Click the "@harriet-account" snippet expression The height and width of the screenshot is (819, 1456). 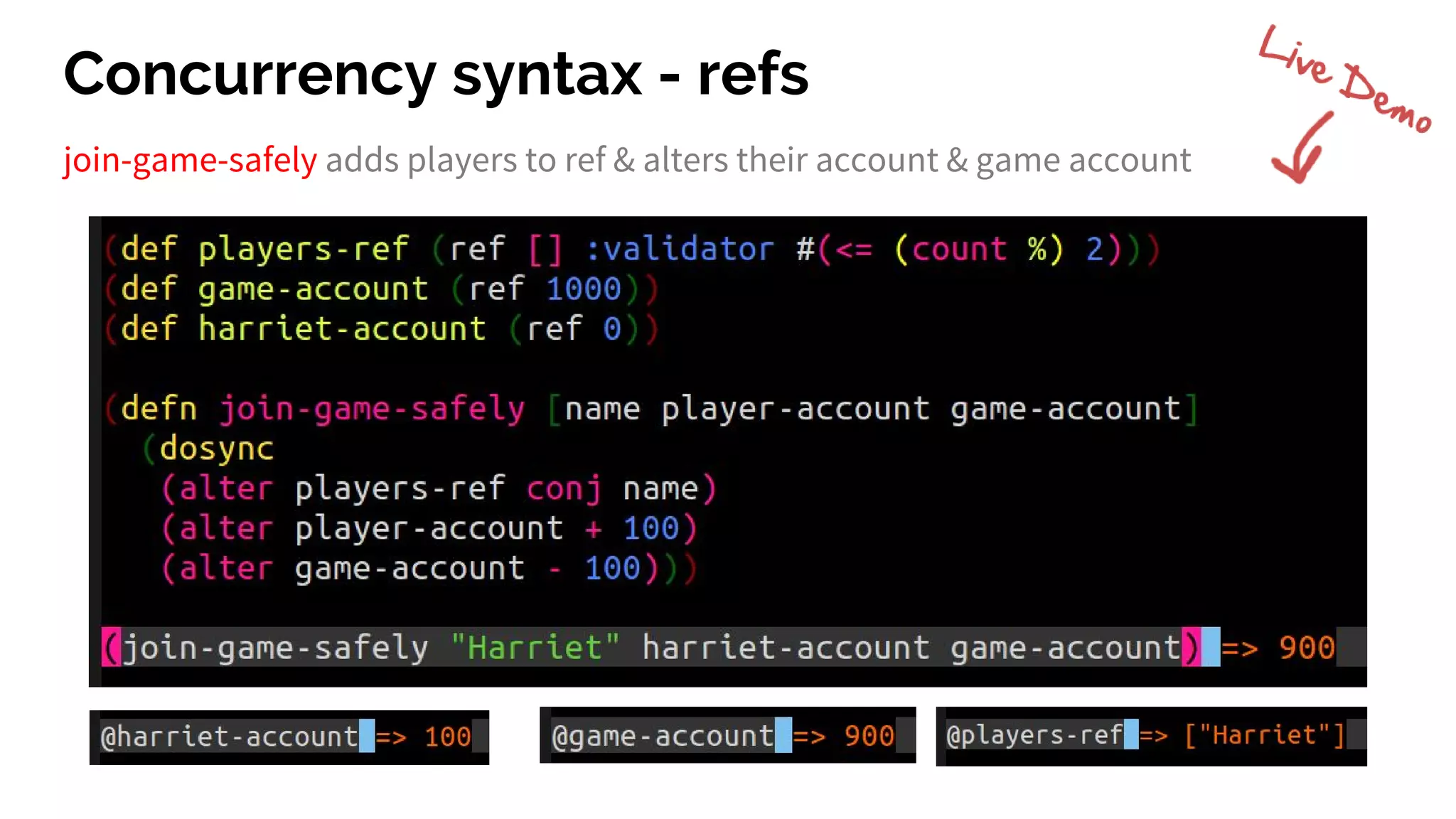click(x=230, y=737)
